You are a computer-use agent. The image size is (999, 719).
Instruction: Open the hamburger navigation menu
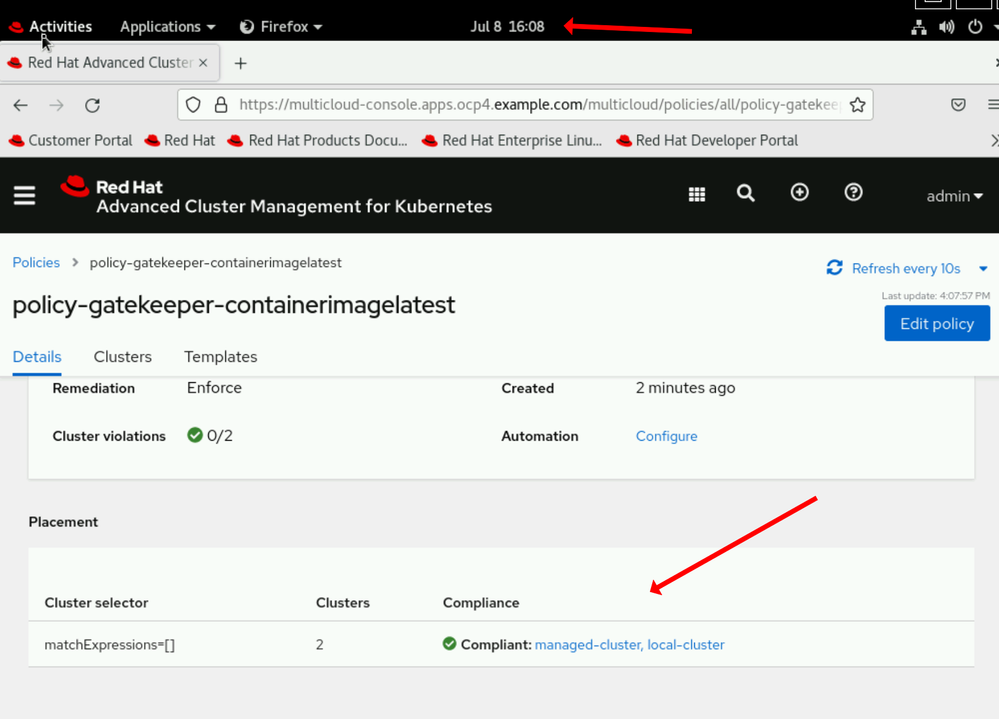pos(24,195)
